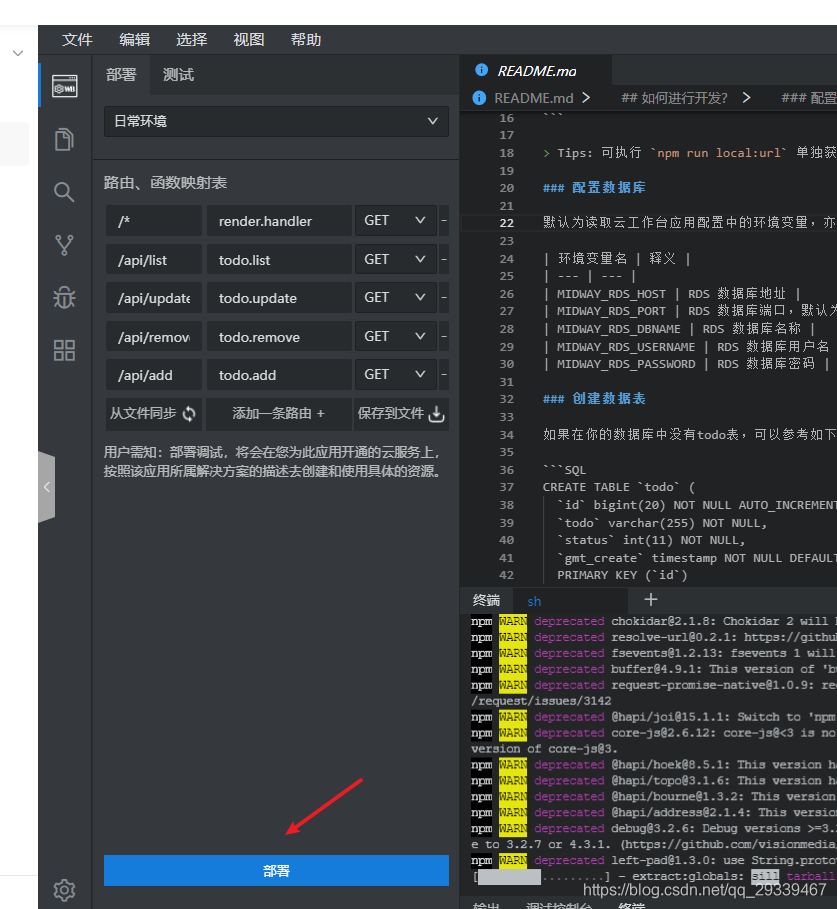Open GET method dropdown for todo.update
837x909 pixels.
[395, 297]
